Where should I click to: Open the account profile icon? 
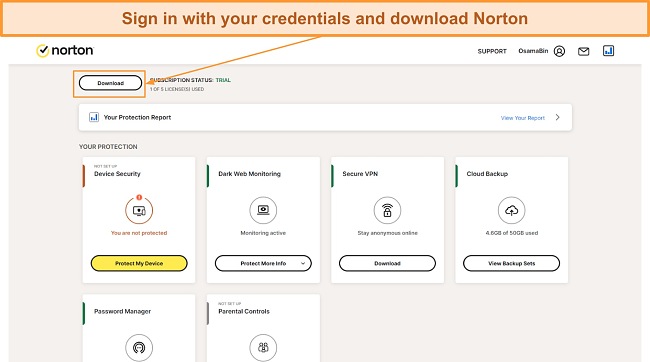tap(559, 51)
